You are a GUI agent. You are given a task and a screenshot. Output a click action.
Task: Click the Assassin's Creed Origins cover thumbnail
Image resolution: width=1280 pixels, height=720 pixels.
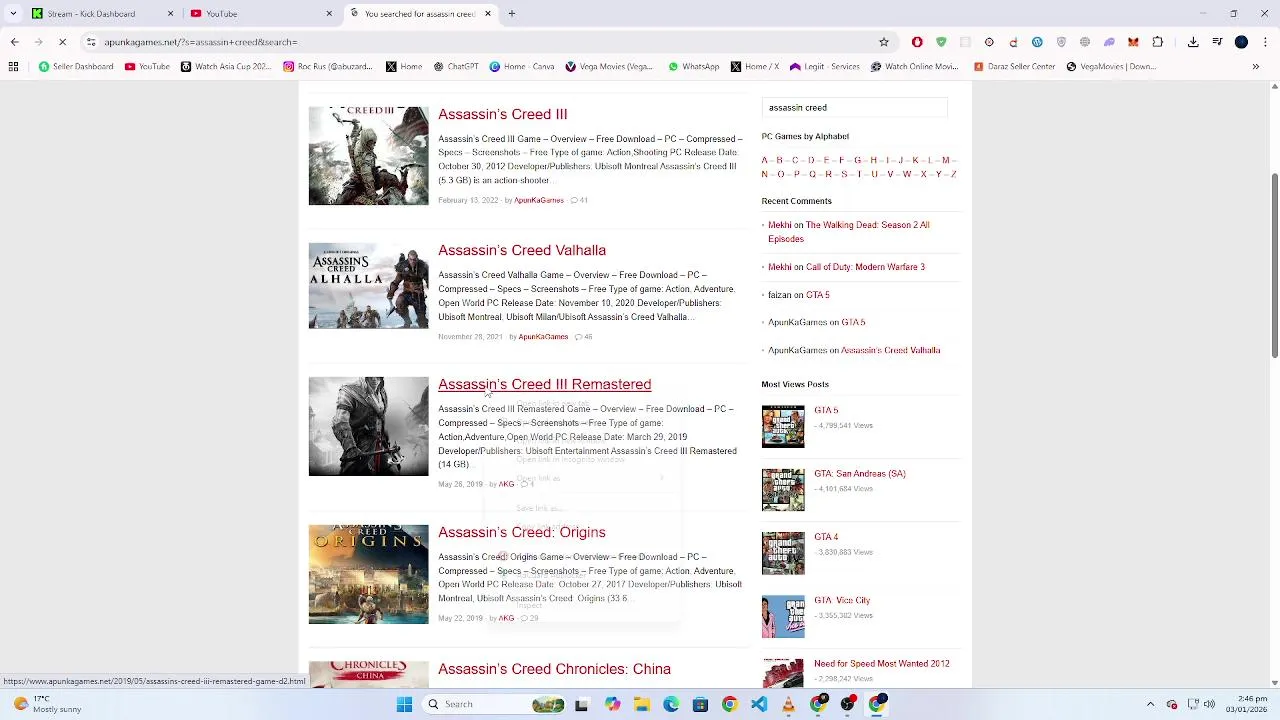[x=368, y=575]
